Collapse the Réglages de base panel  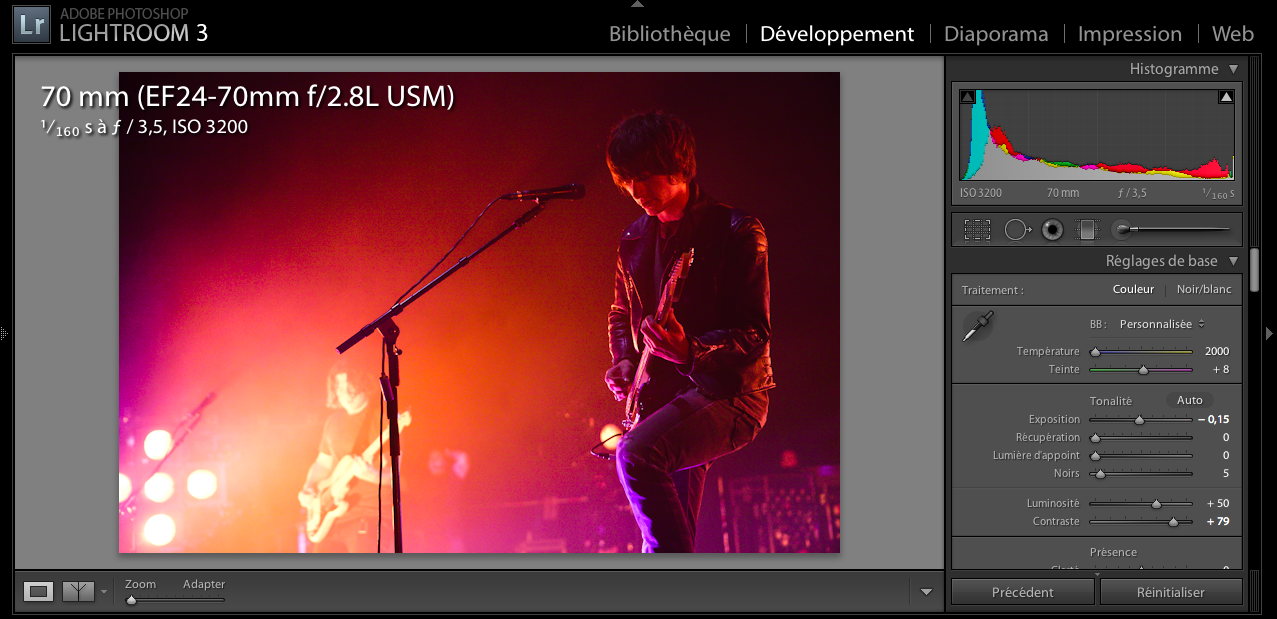pos(1233,261)
